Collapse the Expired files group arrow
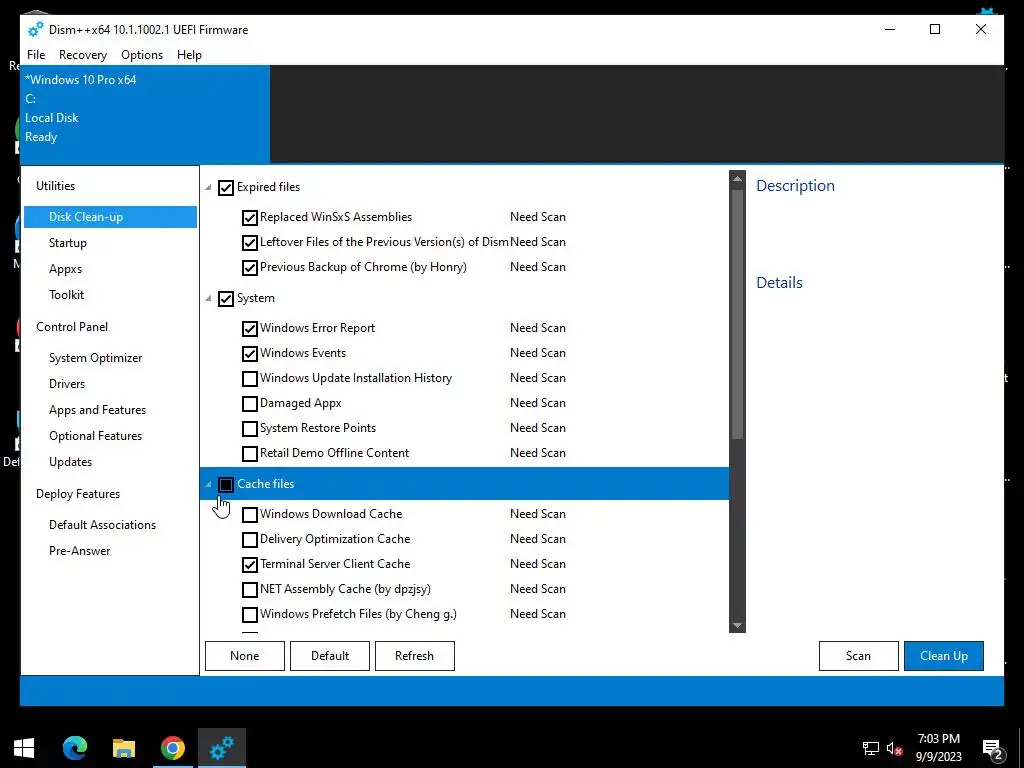 click(x=208, y=187)
